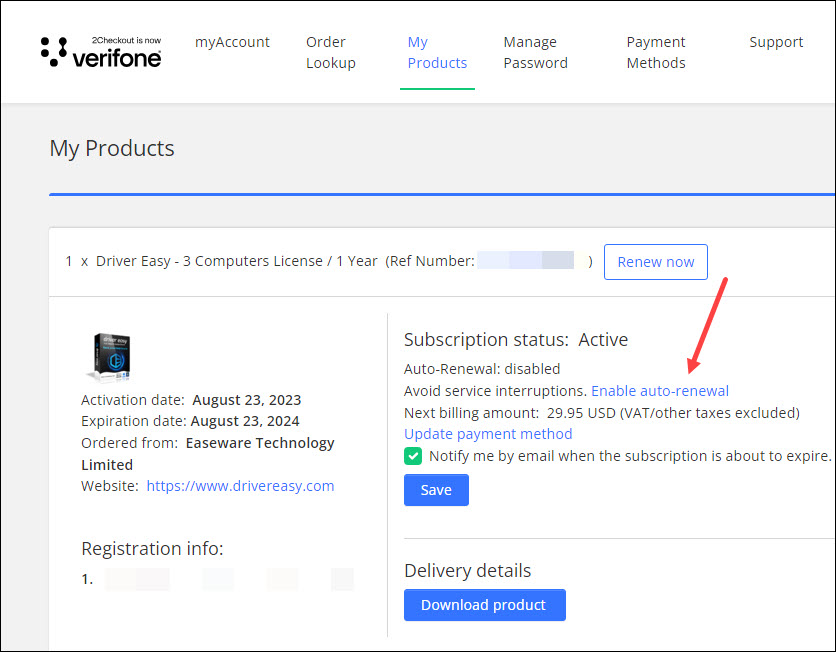
Task: Click the blurred registration info key
Action: (229, 579)
